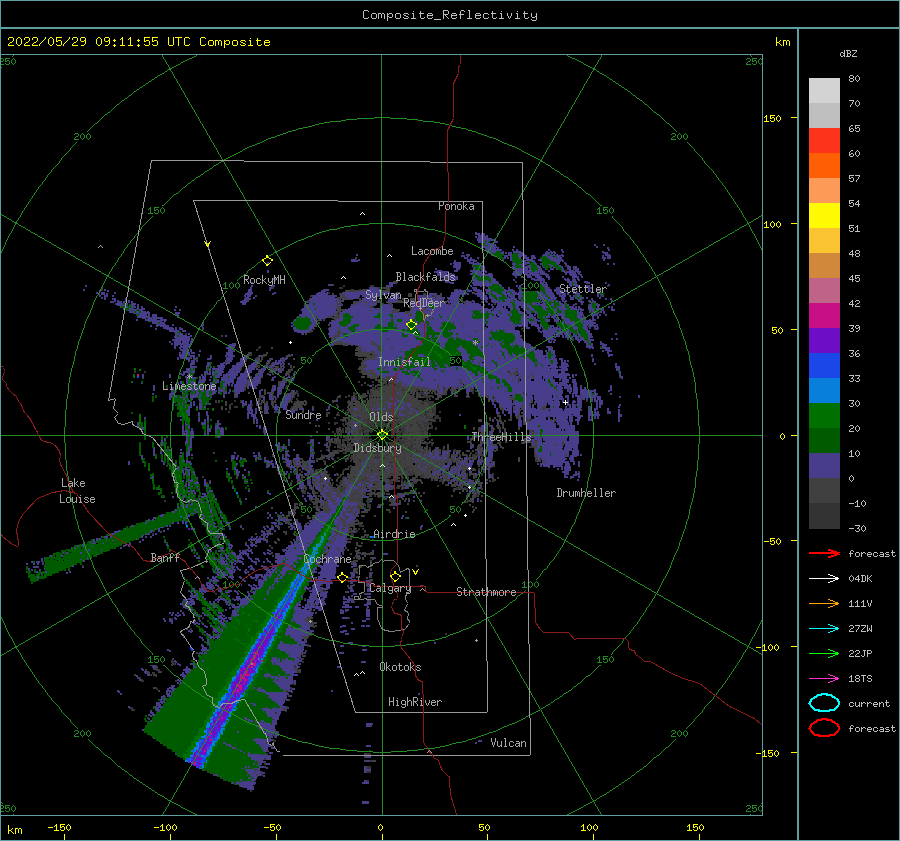Pick the blue 33-36 dBZ swatch

coord(824,365)
